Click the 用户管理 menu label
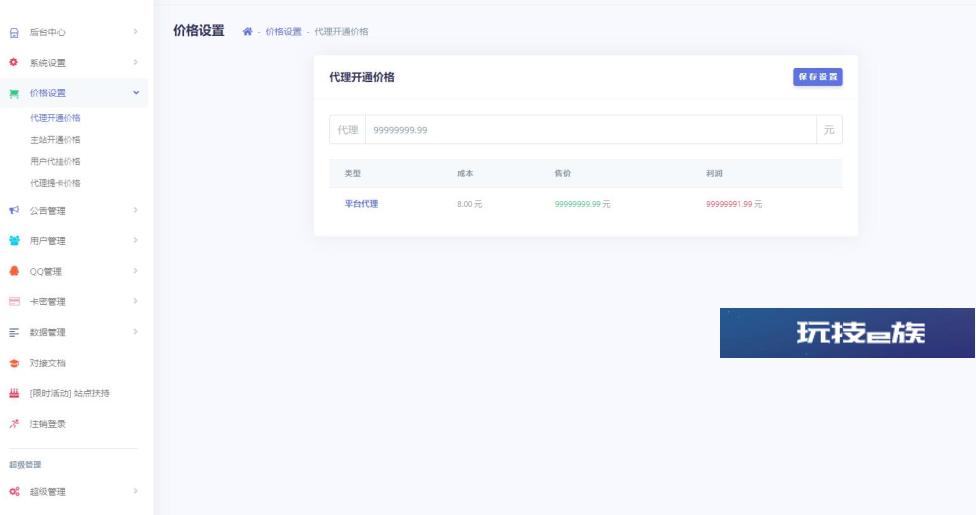Image resolution: width=976 pixels, height=515 pixels. (47, 241)
